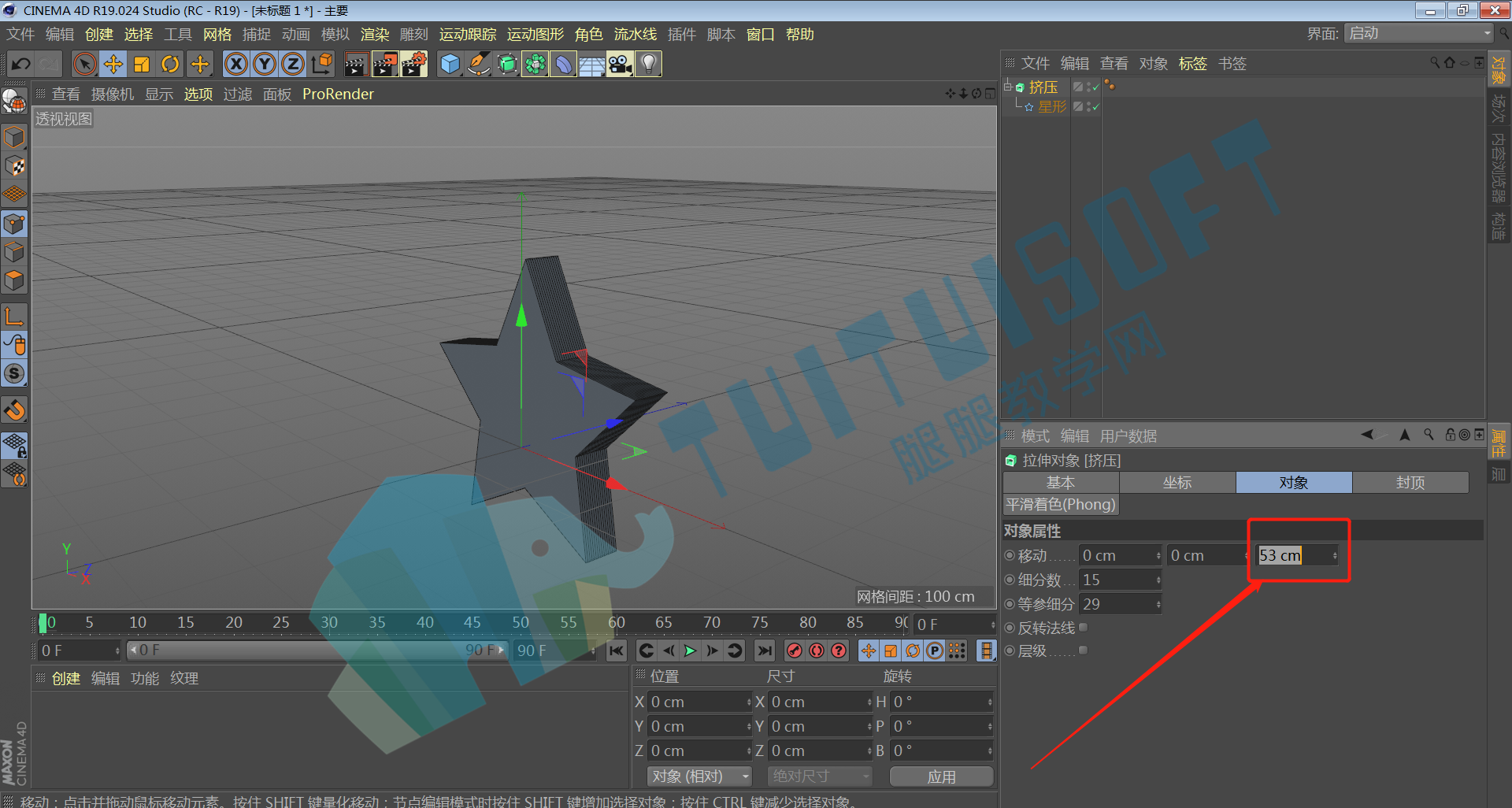Open the 运动图形 menu
Screen dimensions: 1512x808
[x=535, y=34]
